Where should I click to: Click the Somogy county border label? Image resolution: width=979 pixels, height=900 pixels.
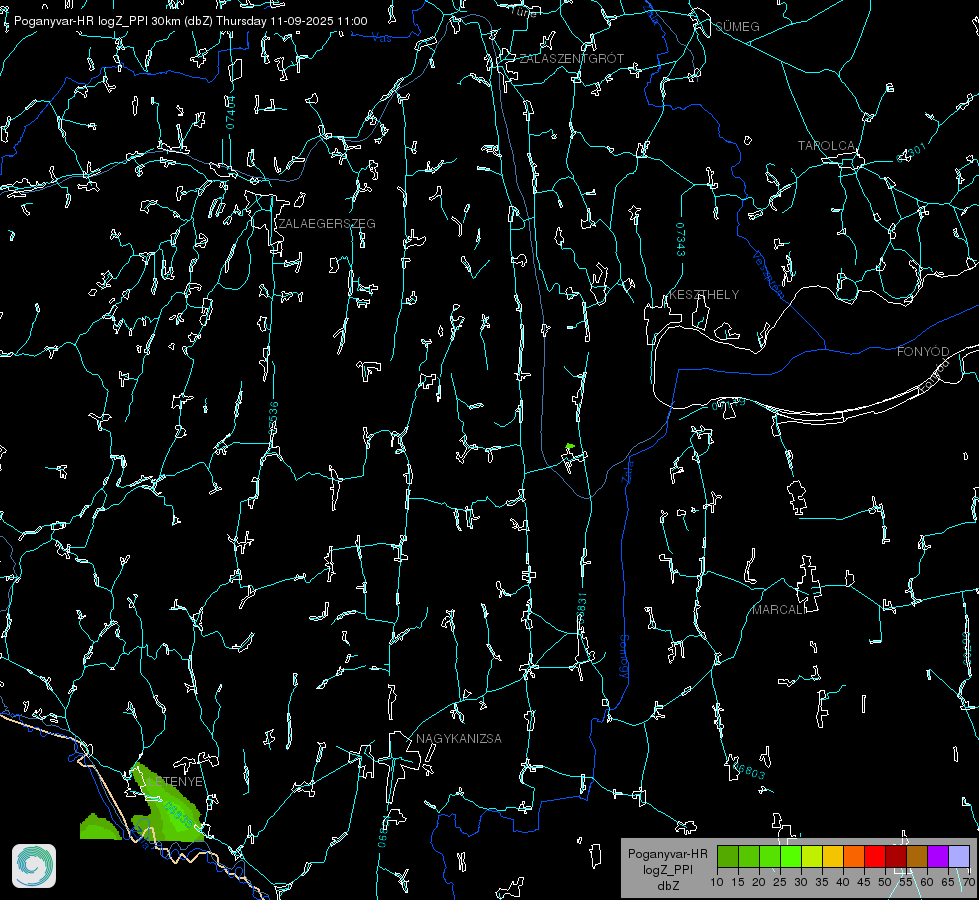[624, 657]
